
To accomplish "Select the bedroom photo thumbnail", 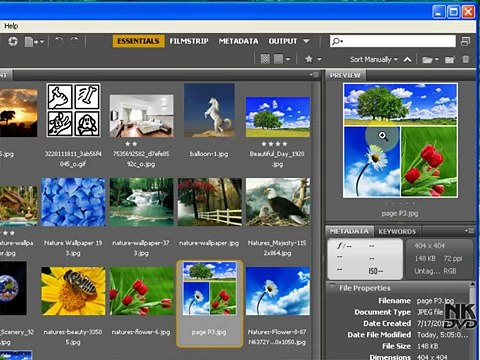I will point(141,116).
